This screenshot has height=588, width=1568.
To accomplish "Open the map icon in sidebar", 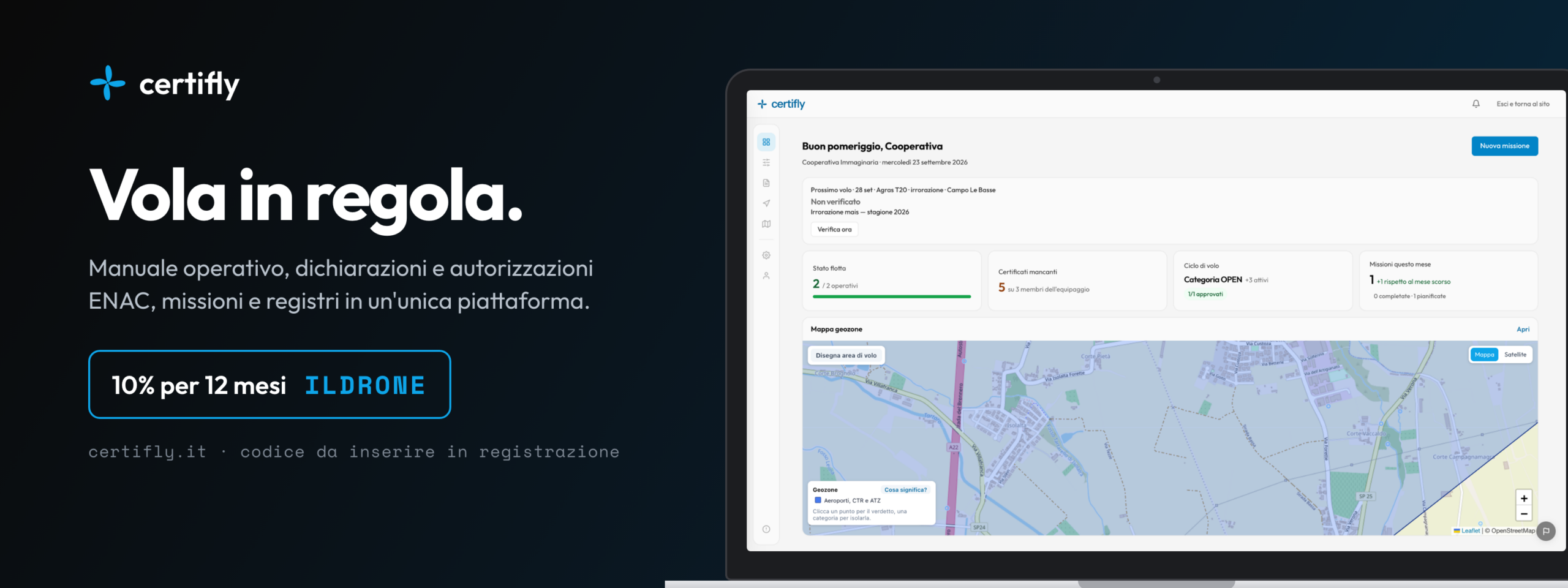I will pos(766,224).
